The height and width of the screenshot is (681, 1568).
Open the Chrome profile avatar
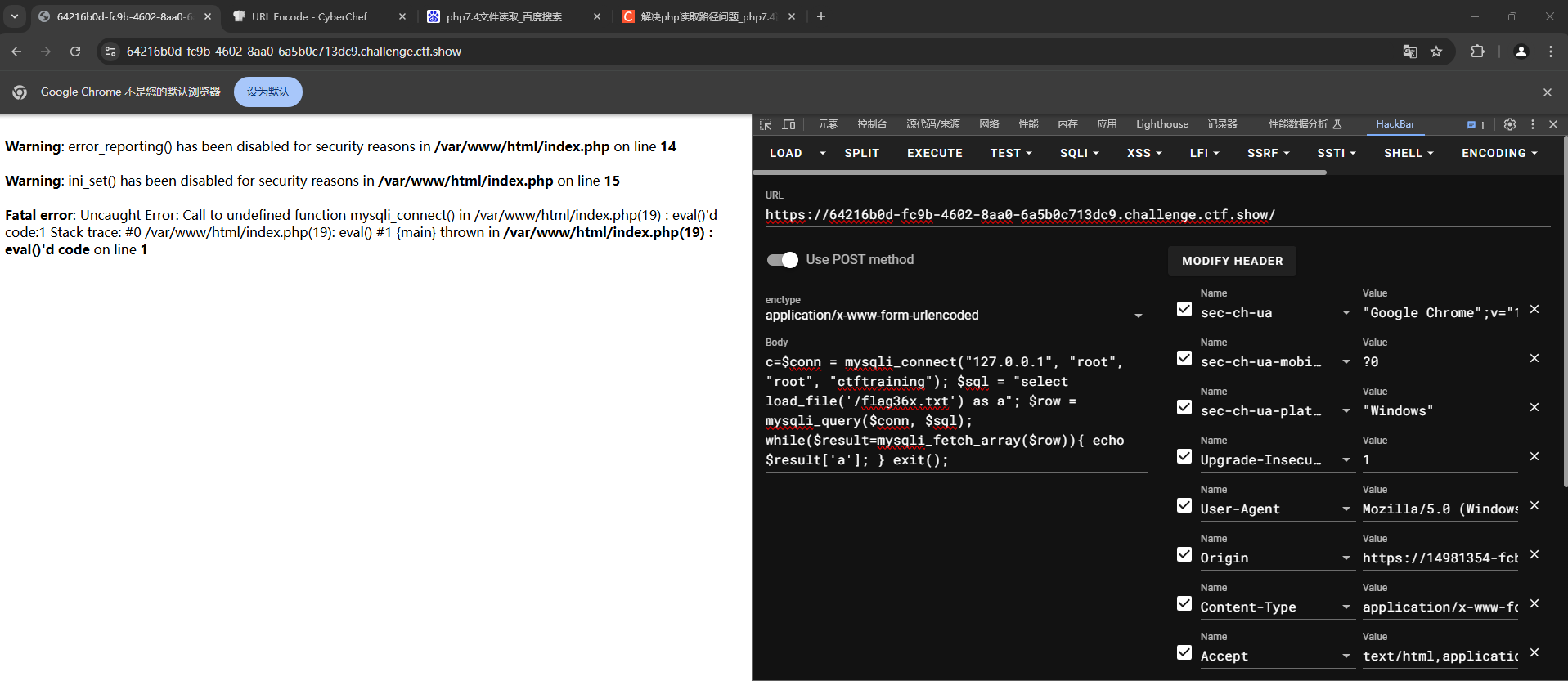point(1521,52)
